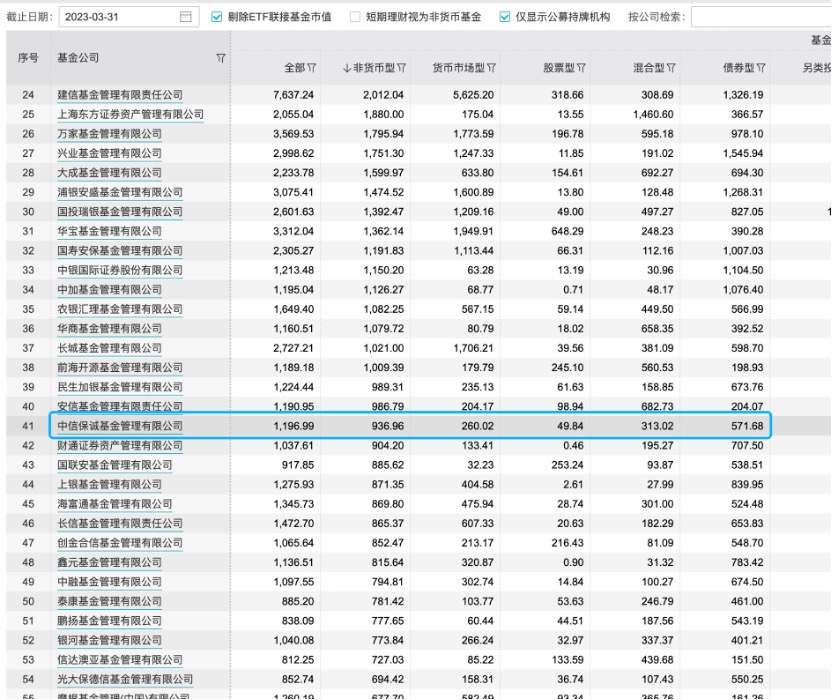Open 长城基金管理有限公司 link
The width and height of the screenshot is (832, 700).
pyautogui.click(x=109, y=348)
